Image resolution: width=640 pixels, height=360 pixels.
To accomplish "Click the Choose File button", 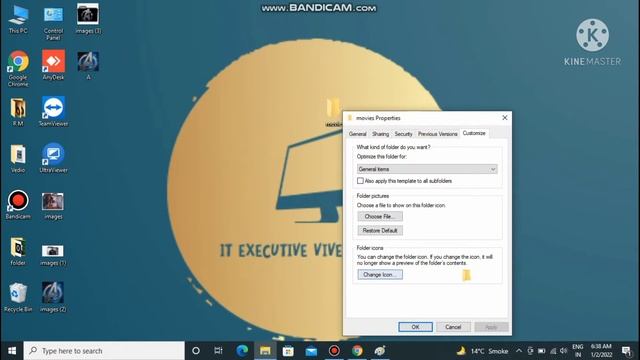I will point(380,216).
